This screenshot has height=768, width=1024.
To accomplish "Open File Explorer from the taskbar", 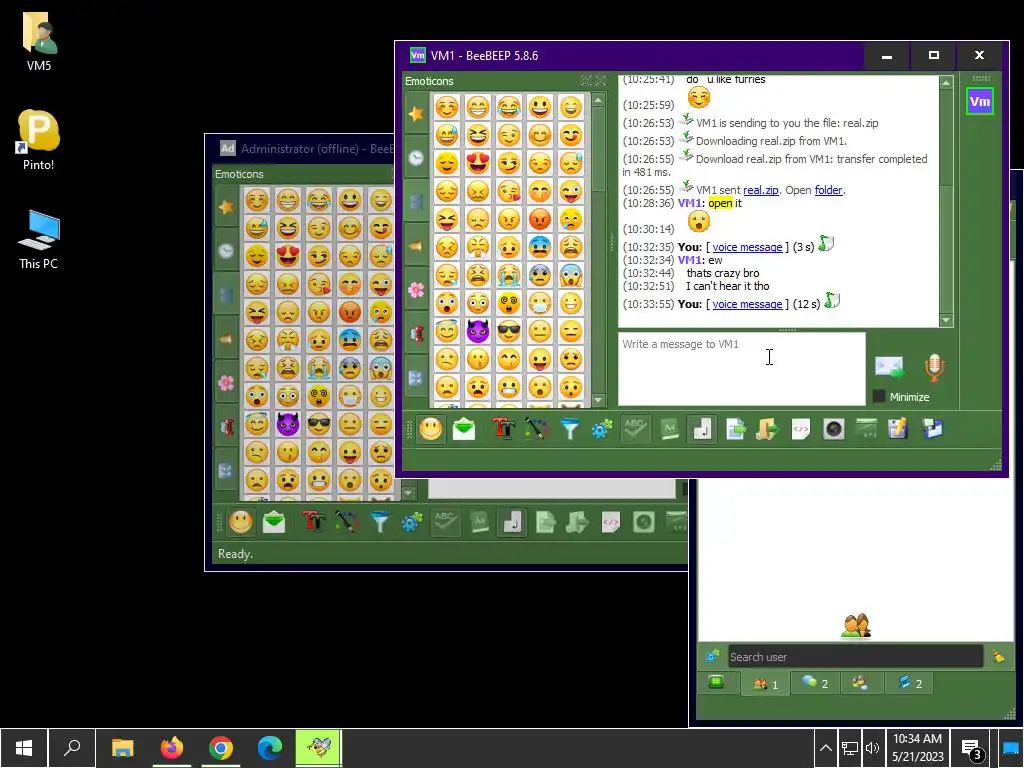I will click(x=123, y=748).
